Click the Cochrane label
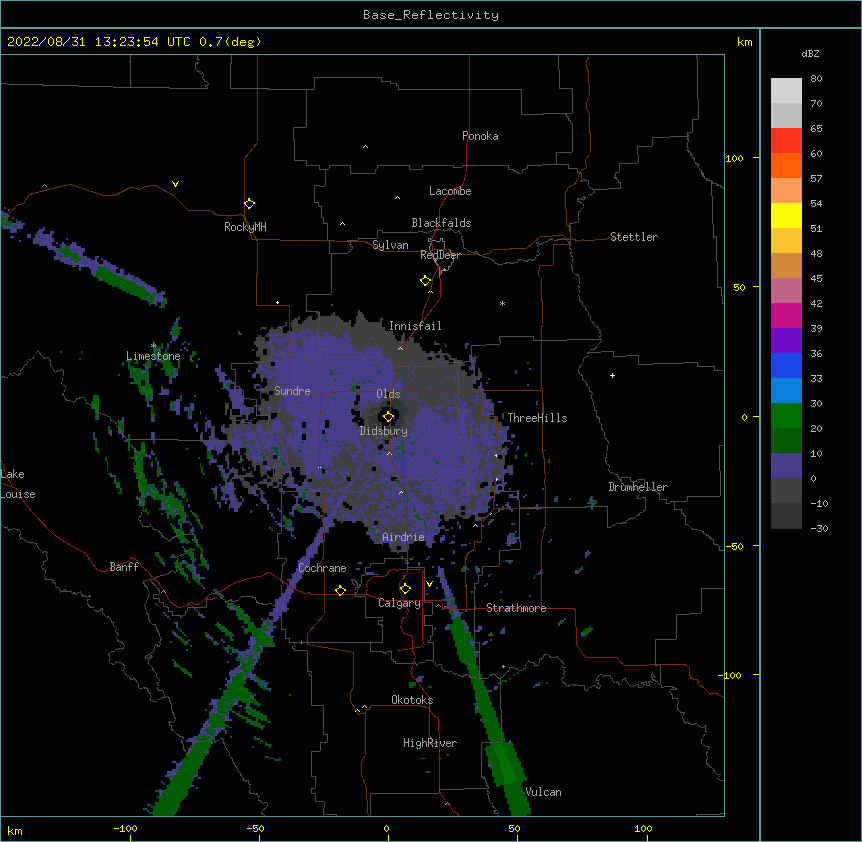Screen dimensions: 862x842 click(x=322, y=568)
